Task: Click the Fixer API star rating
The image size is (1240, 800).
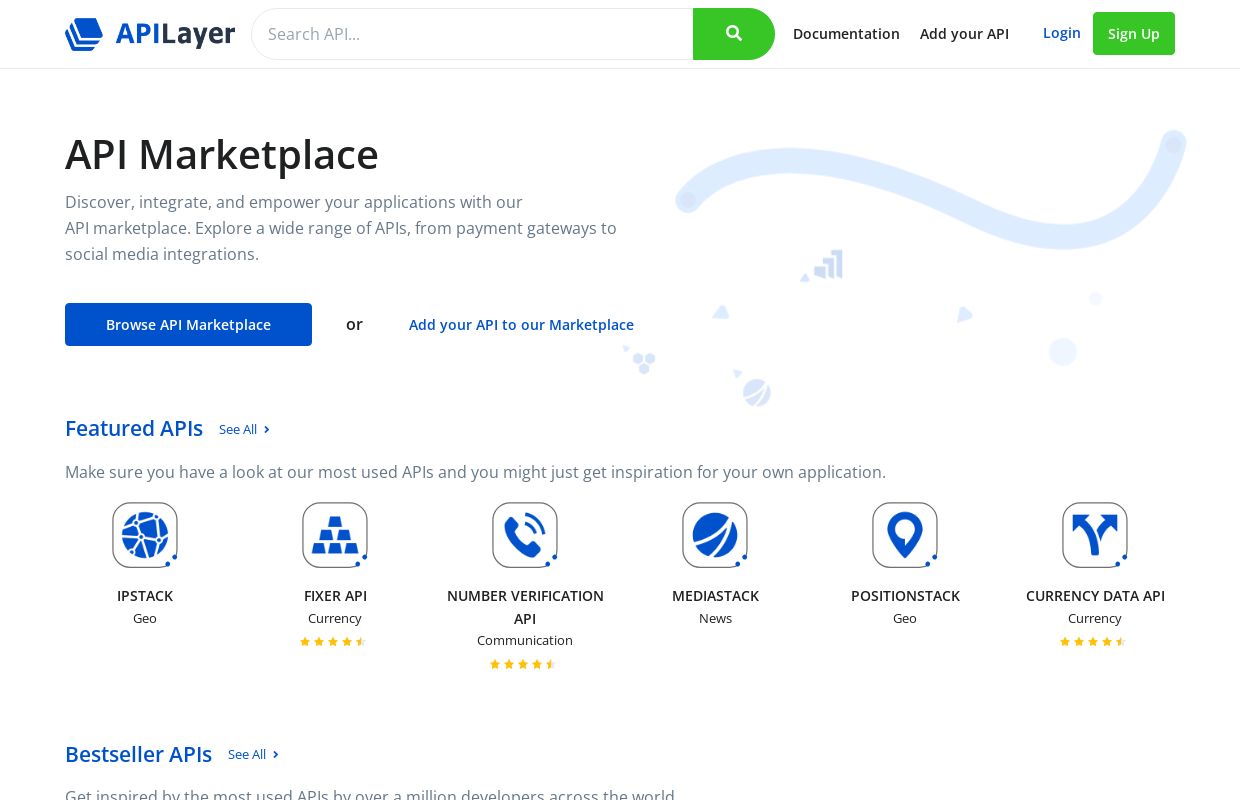Action: point(333,642)
